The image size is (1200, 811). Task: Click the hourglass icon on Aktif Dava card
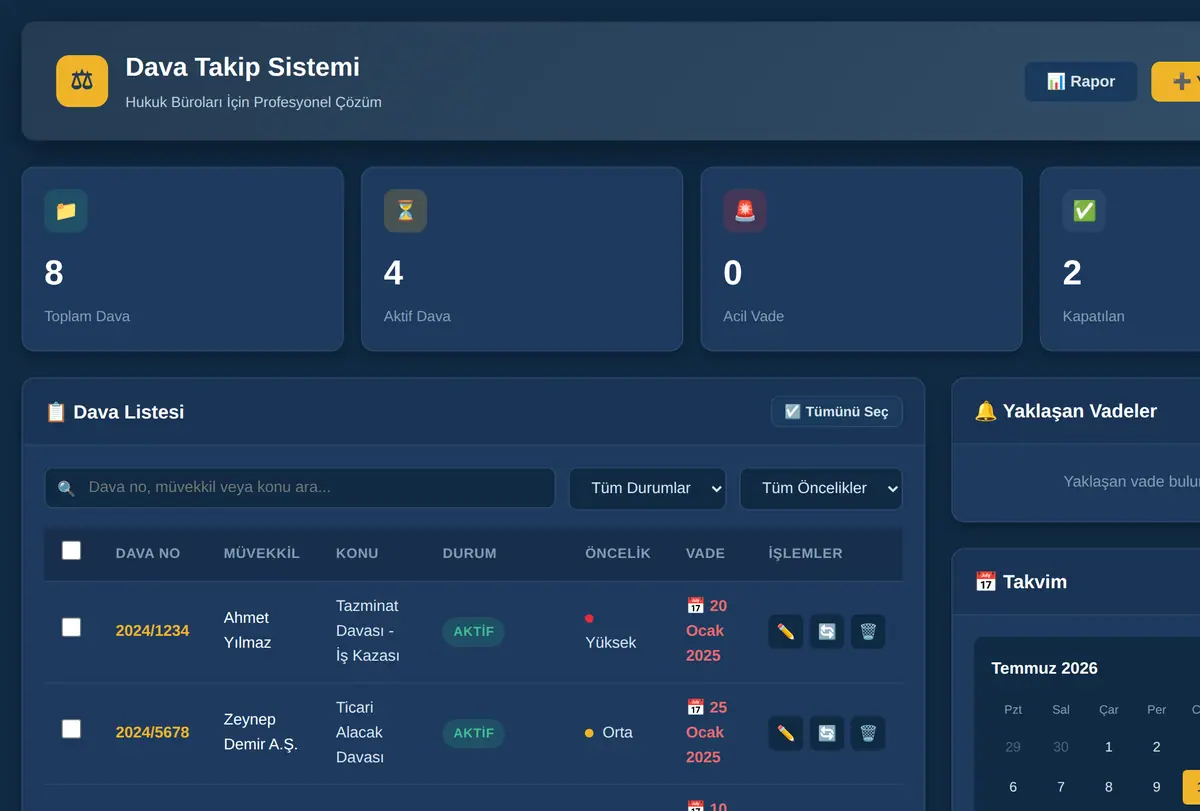pyautogui.click(x=405, y=211)
